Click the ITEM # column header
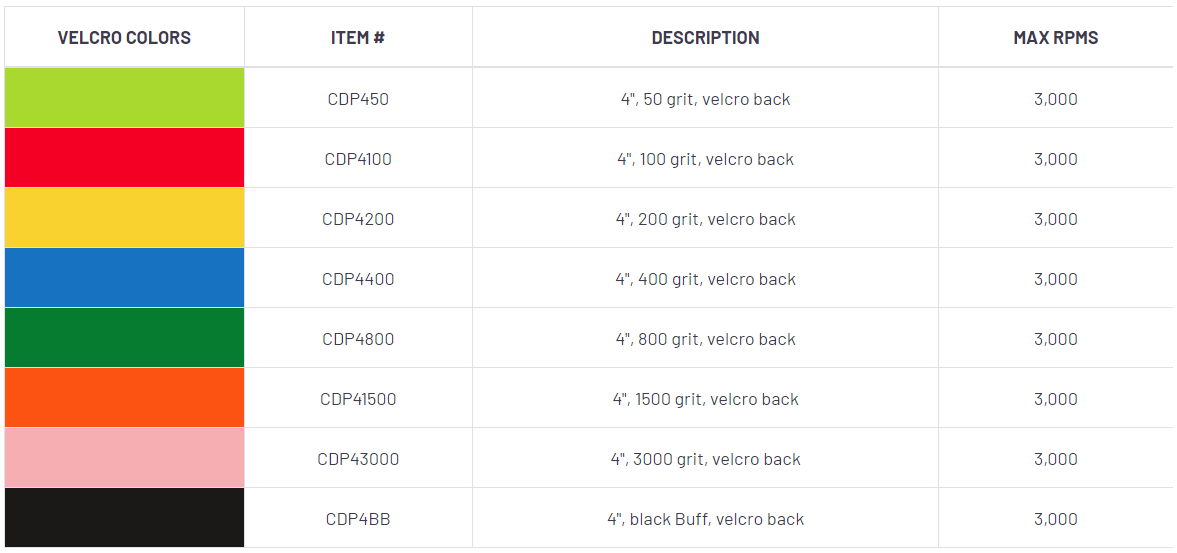Viewport: 1177px width, 553px height. 358,38
